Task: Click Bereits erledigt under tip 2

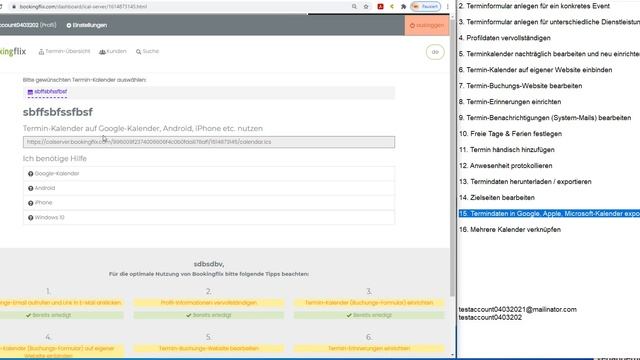Action: (209, 315)
